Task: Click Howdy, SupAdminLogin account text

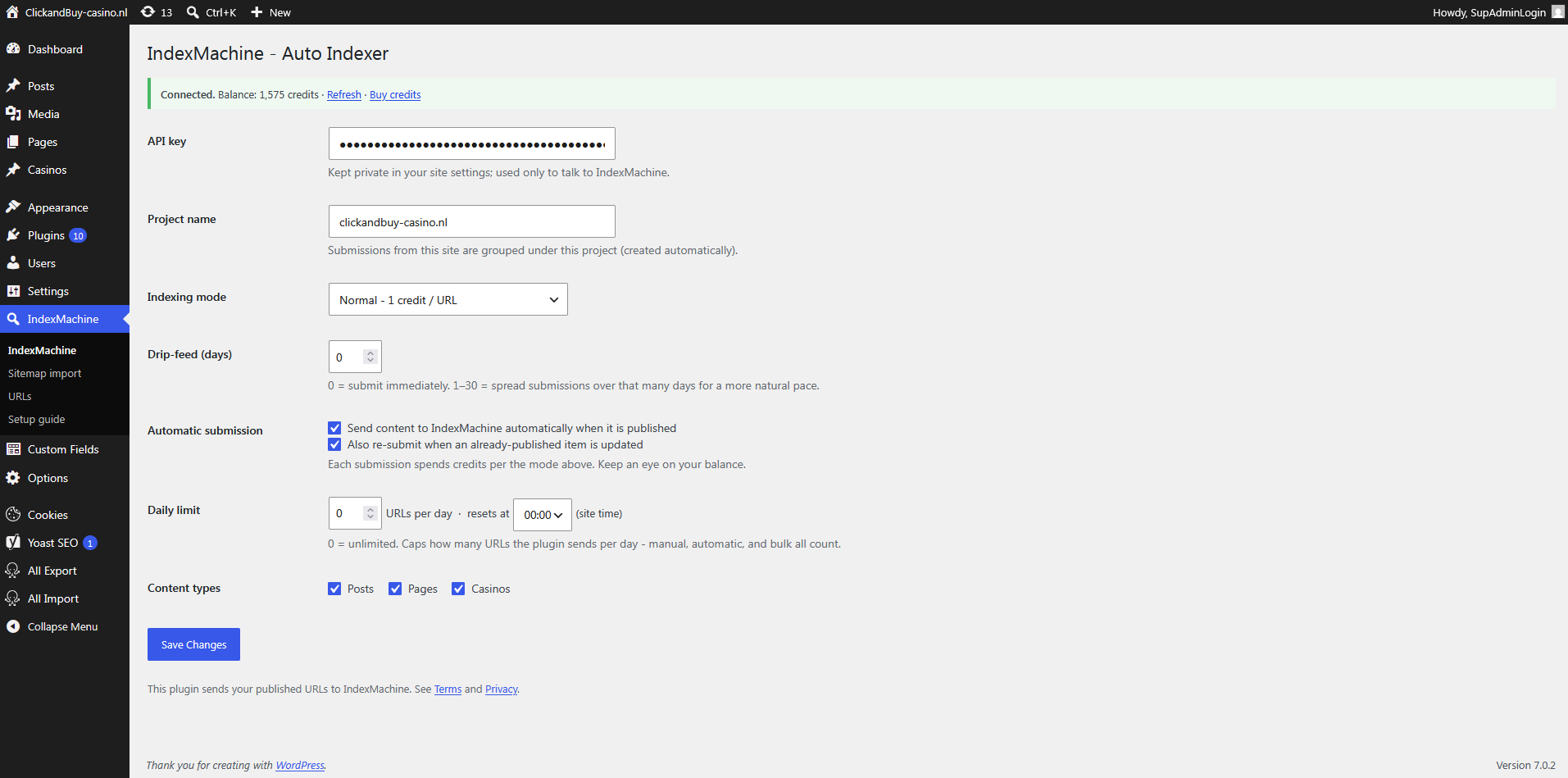Action: tap(1489, 12)
